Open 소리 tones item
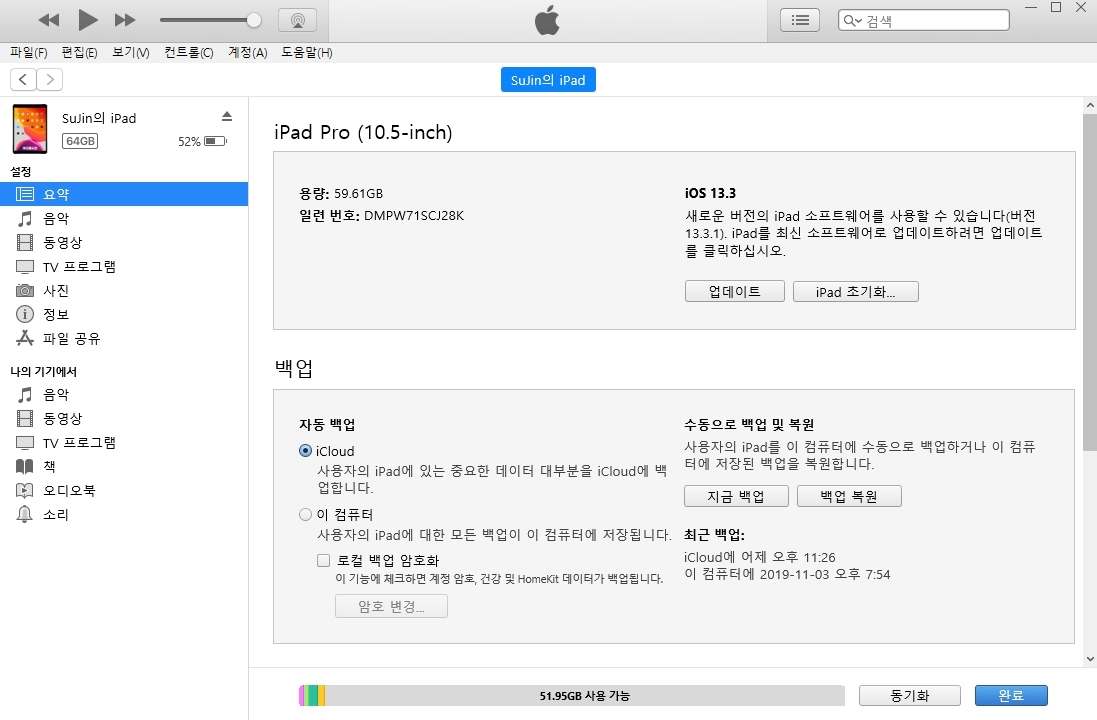The height and width of the screenshot is (720, 1097). click(x=124, y=514)
